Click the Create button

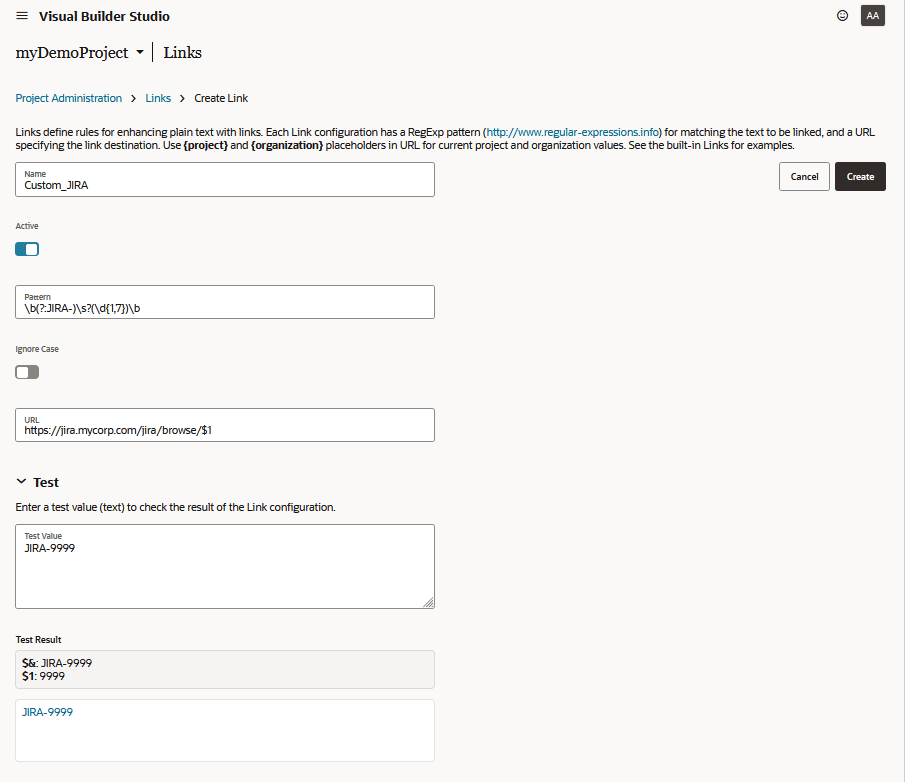[860, 176]
